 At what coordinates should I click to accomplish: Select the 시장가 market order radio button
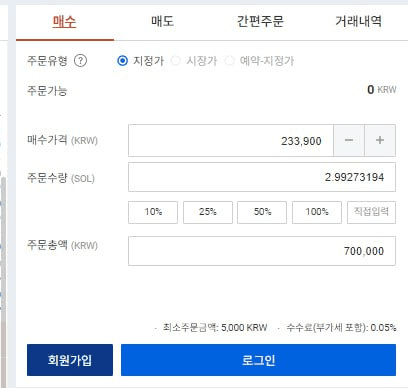pos(175,61)
